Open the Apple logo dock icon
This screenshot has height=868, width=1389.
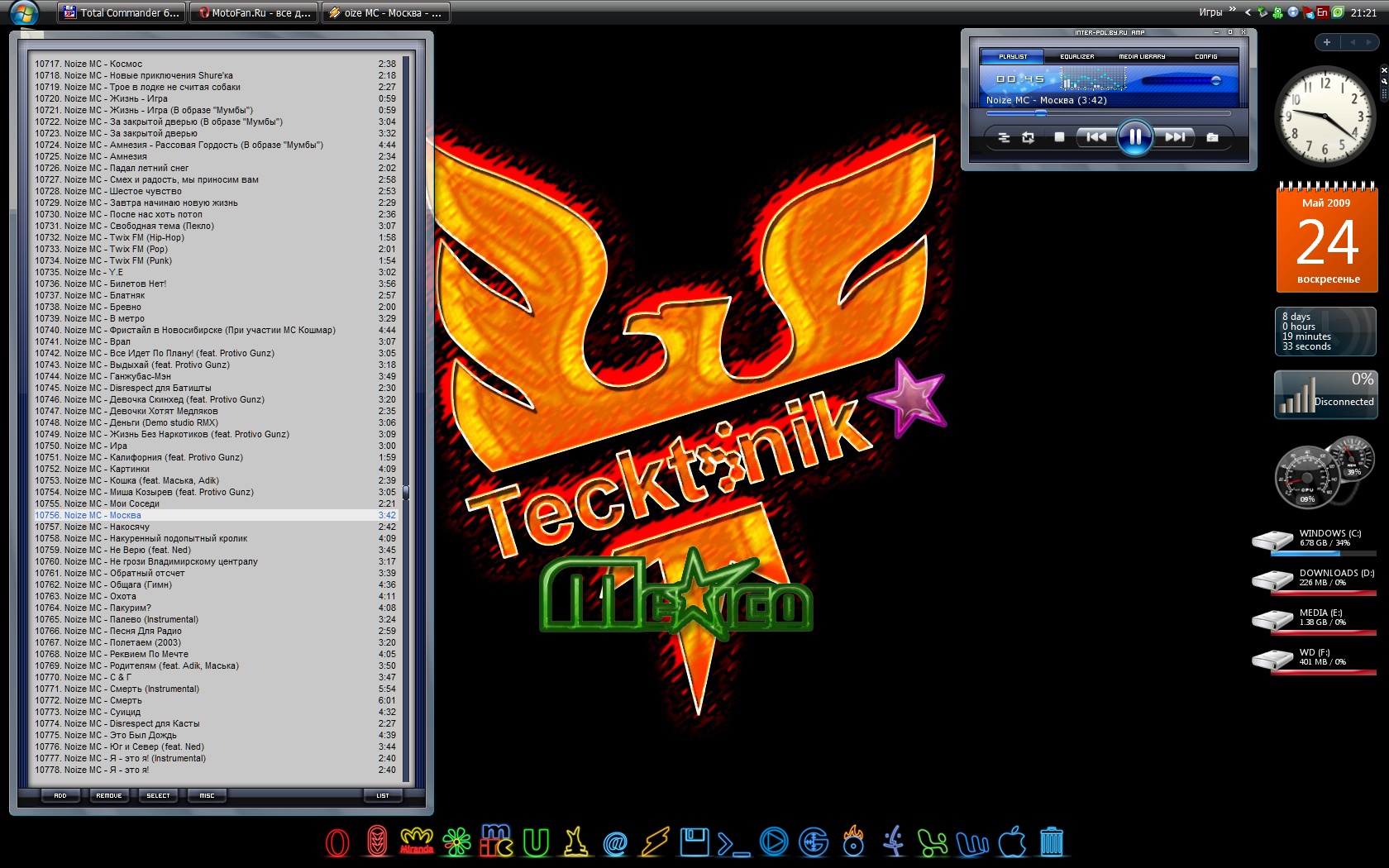point(1012,842)
